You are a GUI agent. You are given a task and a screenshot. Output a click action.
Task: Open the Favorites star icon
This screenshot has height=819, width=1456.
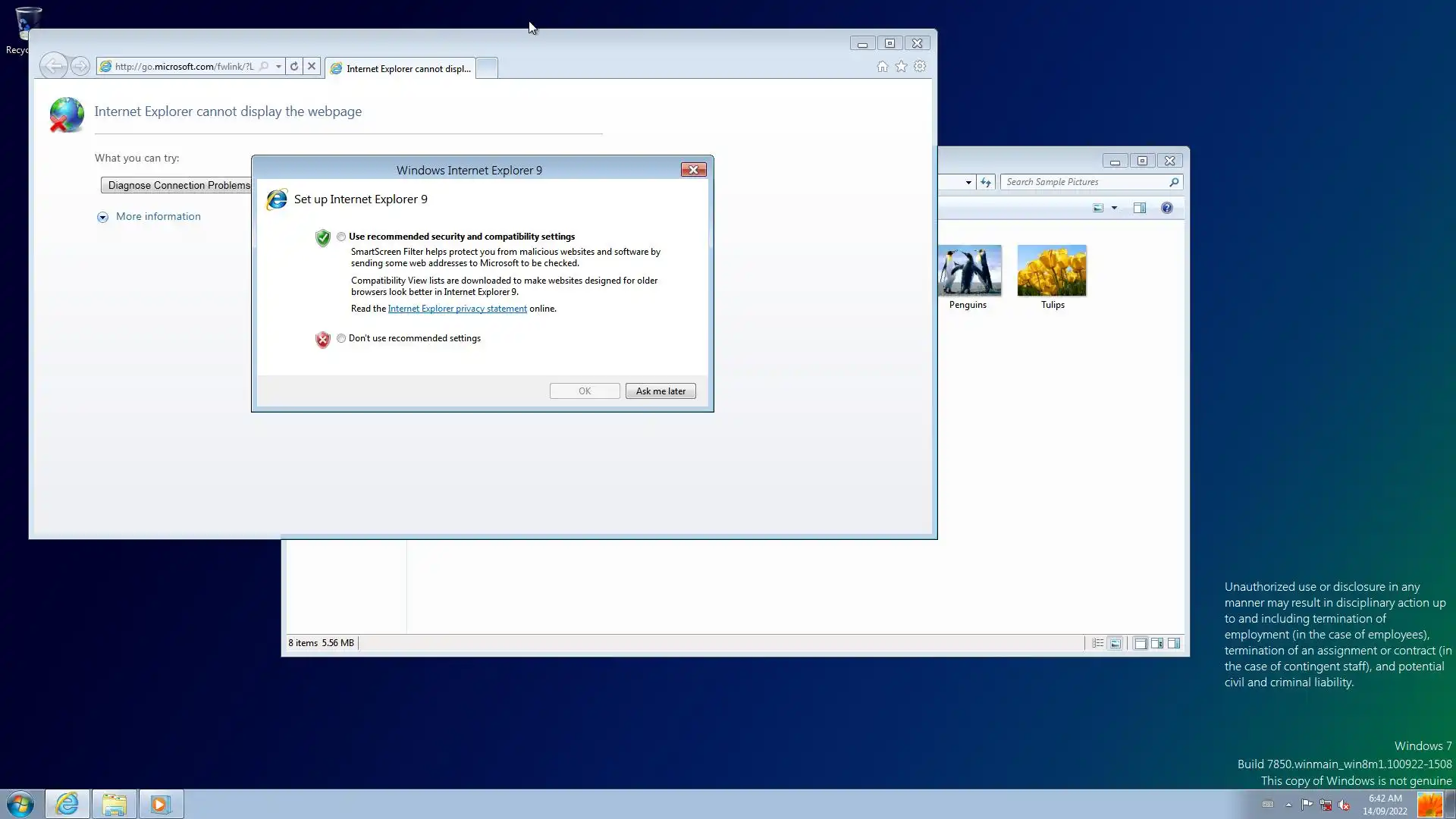tap(901, 67)
